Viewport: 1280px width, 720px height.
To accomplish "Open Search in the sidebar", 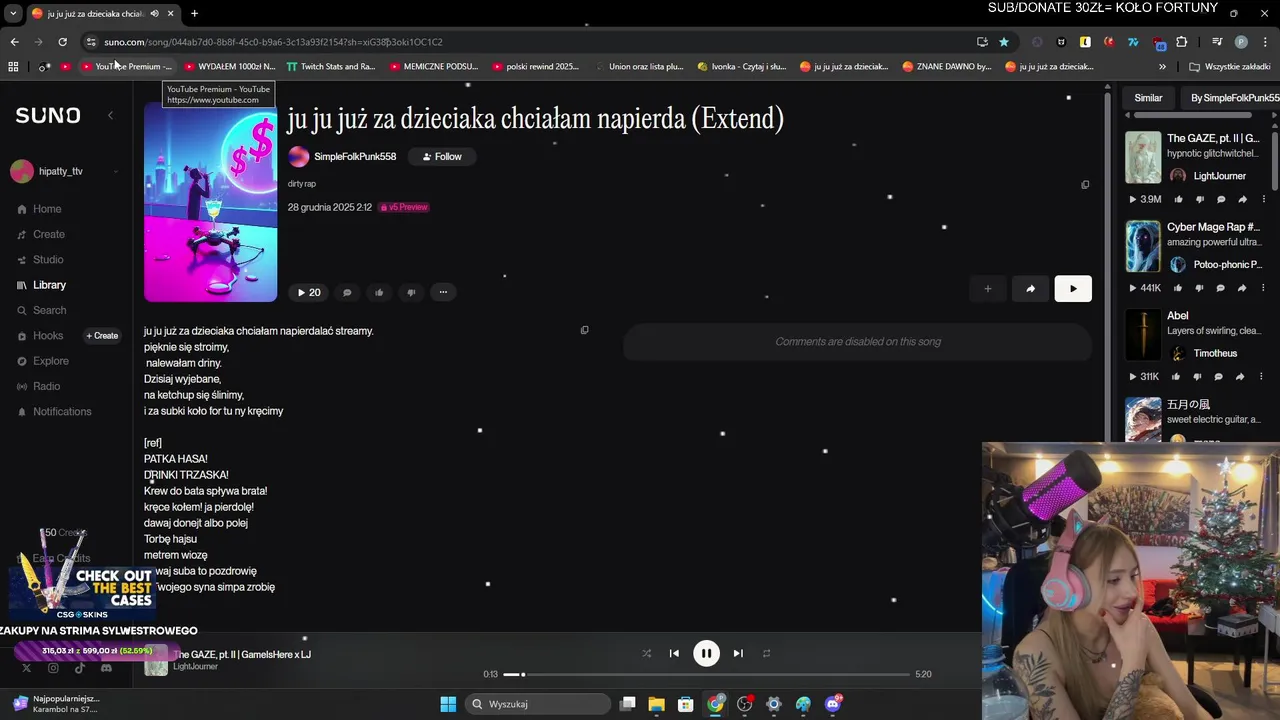I will [x=41, y=310].
